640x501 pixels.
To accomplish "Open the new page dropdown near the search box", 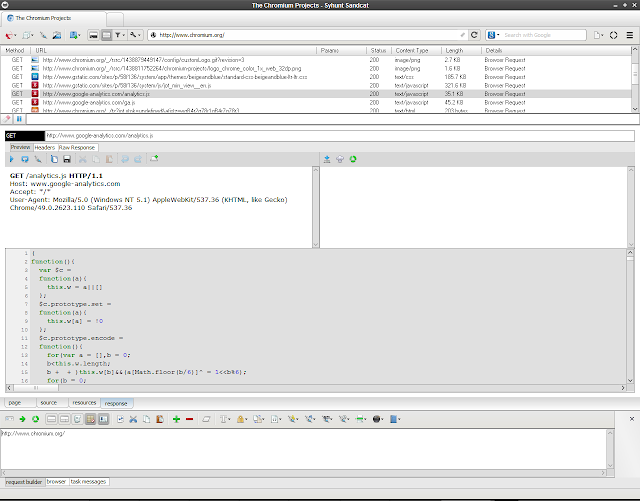I will pyautogui.click(x=598, y=35).
